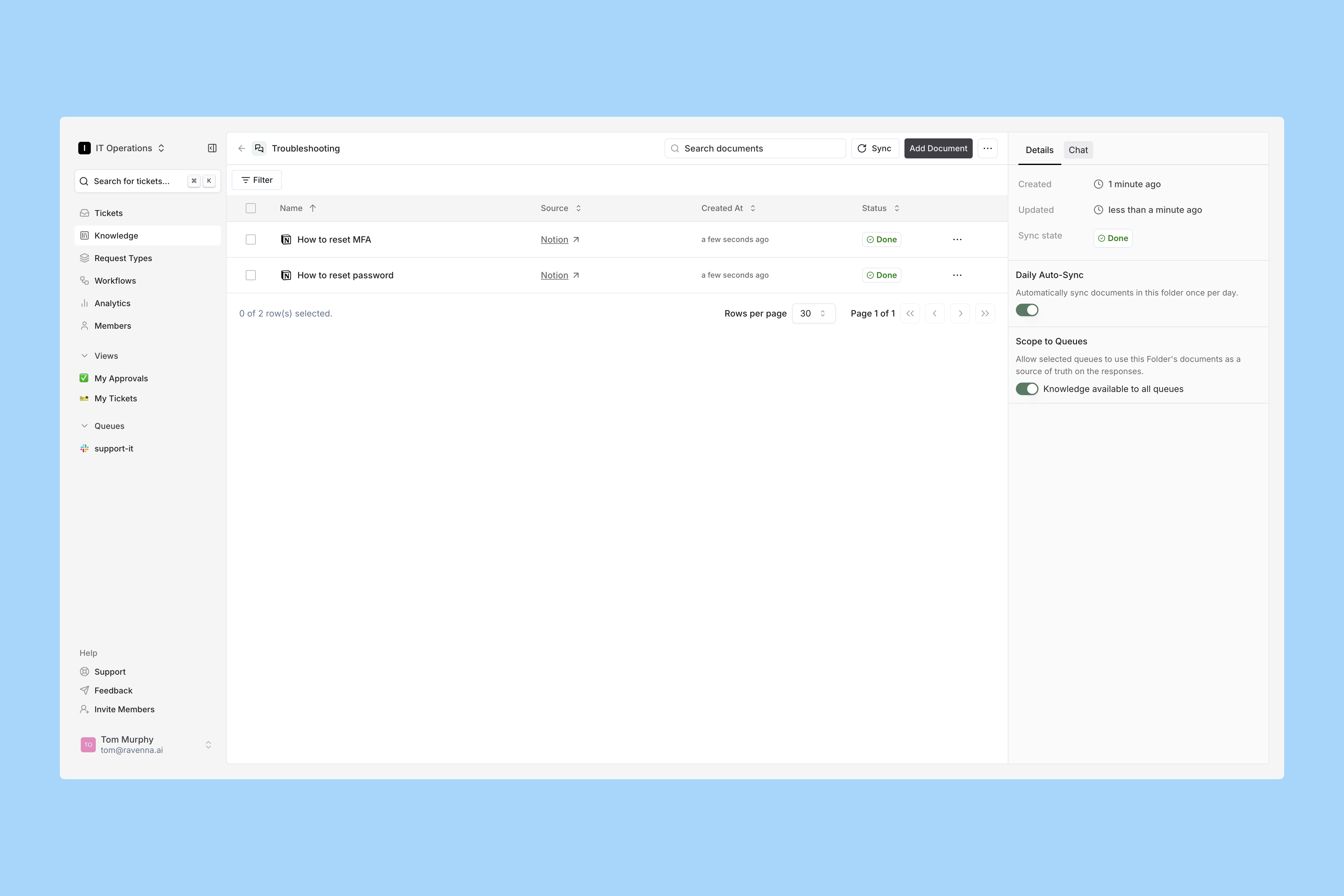Screen dimensions: 1344x896
Task: Open row actions for How to reset password
Action: coord(957,275)
